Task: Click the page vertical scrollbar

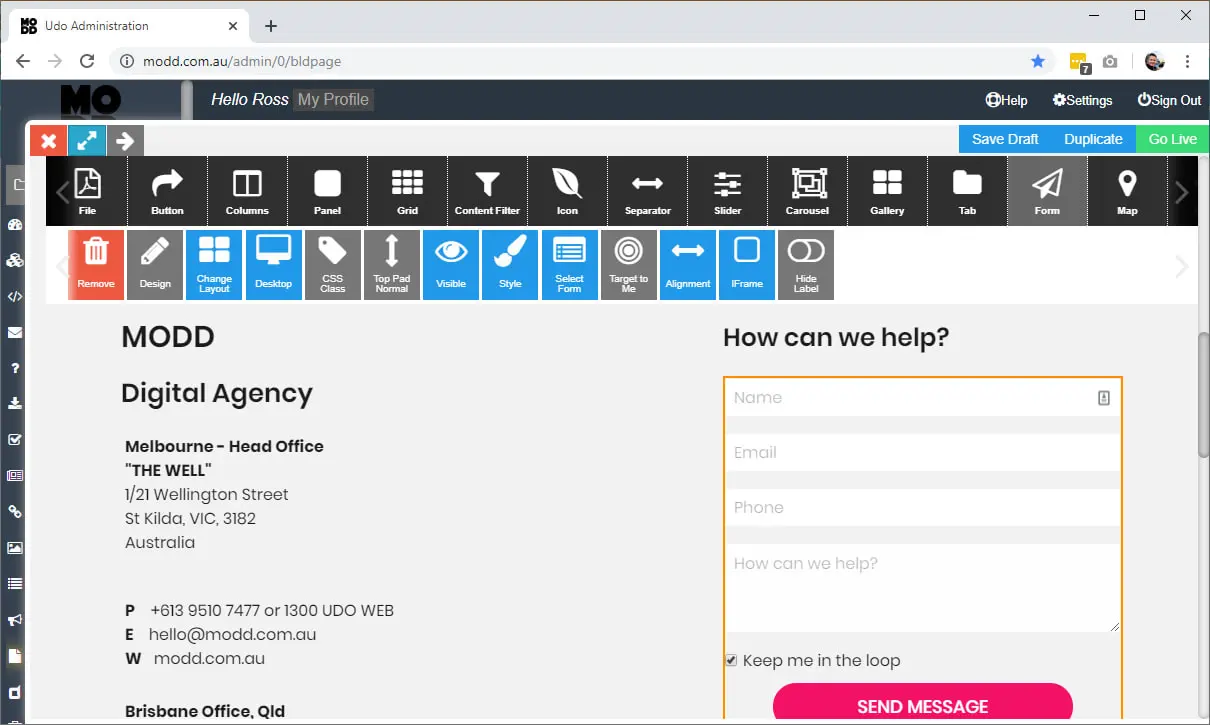Action: tap(1204, 395)
